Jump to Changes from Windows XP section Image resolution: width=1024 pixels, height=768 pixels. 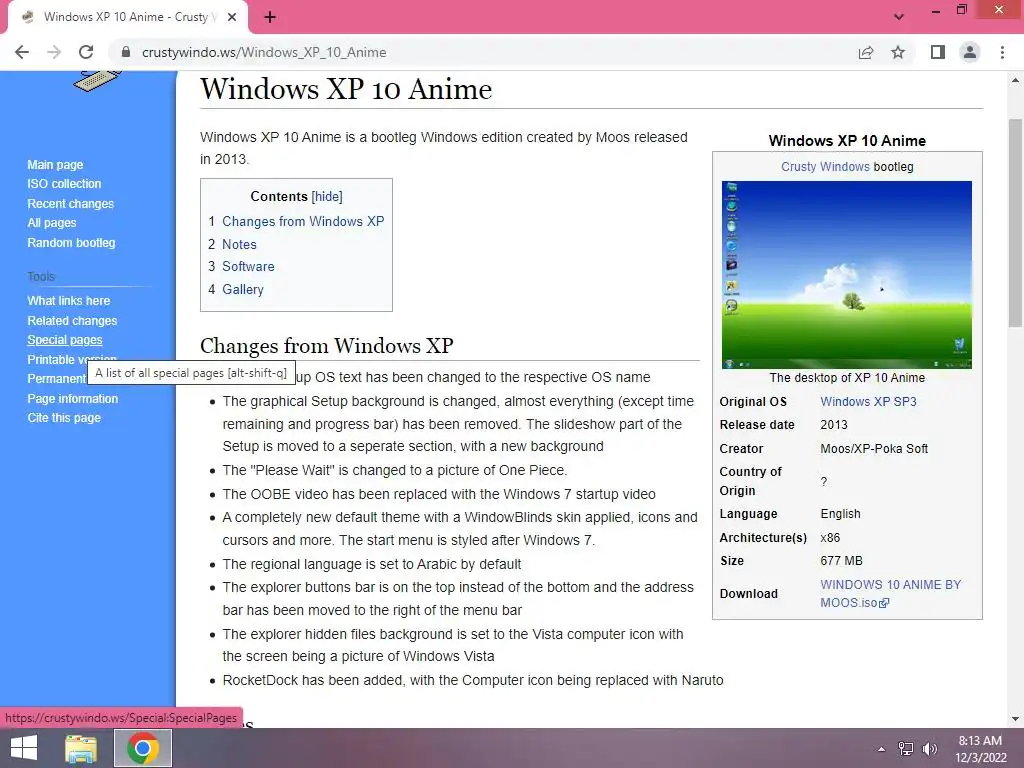pyautogui.click(x=303, y=221)
